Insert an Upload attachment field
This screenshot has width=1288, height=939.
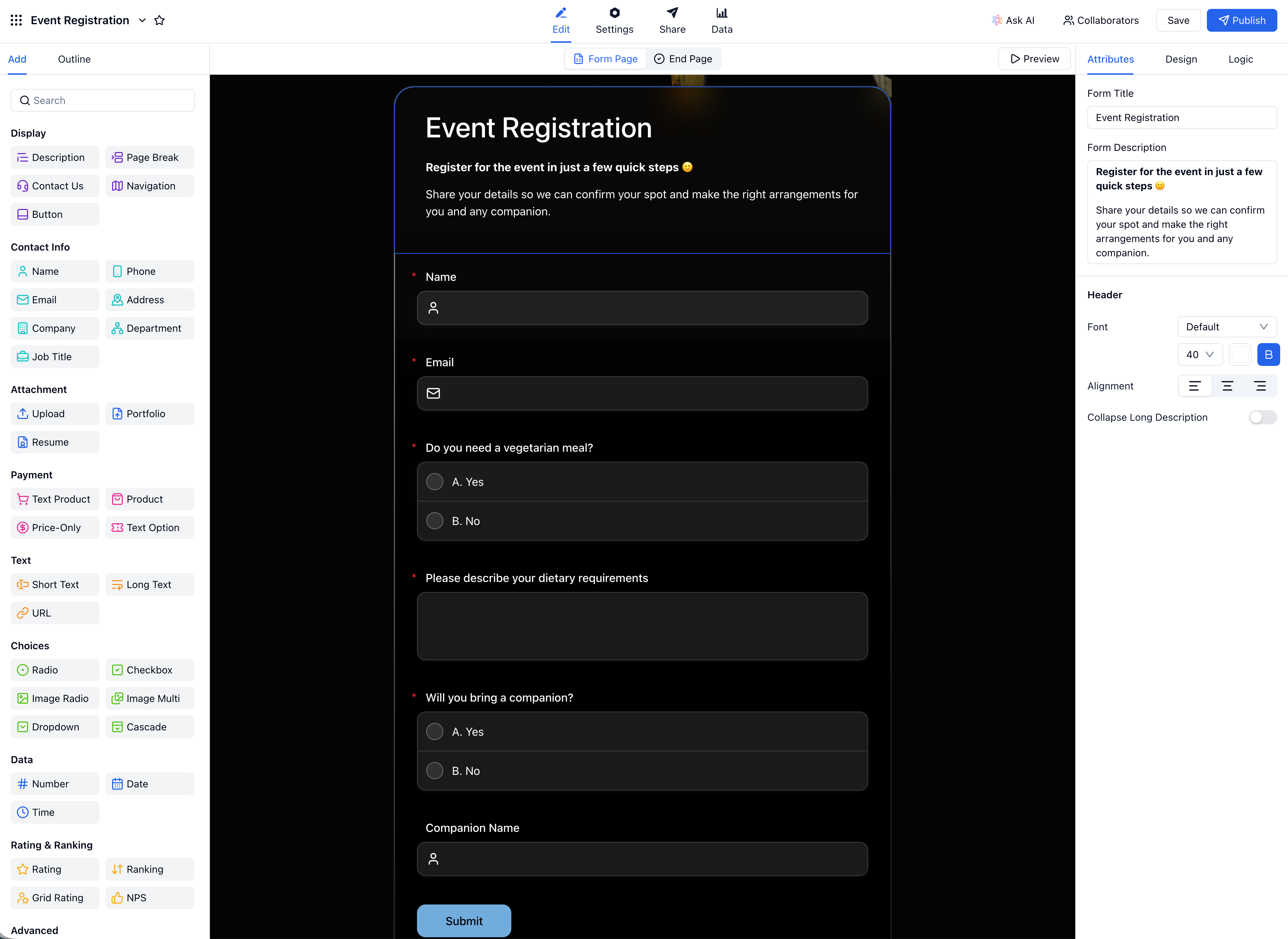pos(54,413)
